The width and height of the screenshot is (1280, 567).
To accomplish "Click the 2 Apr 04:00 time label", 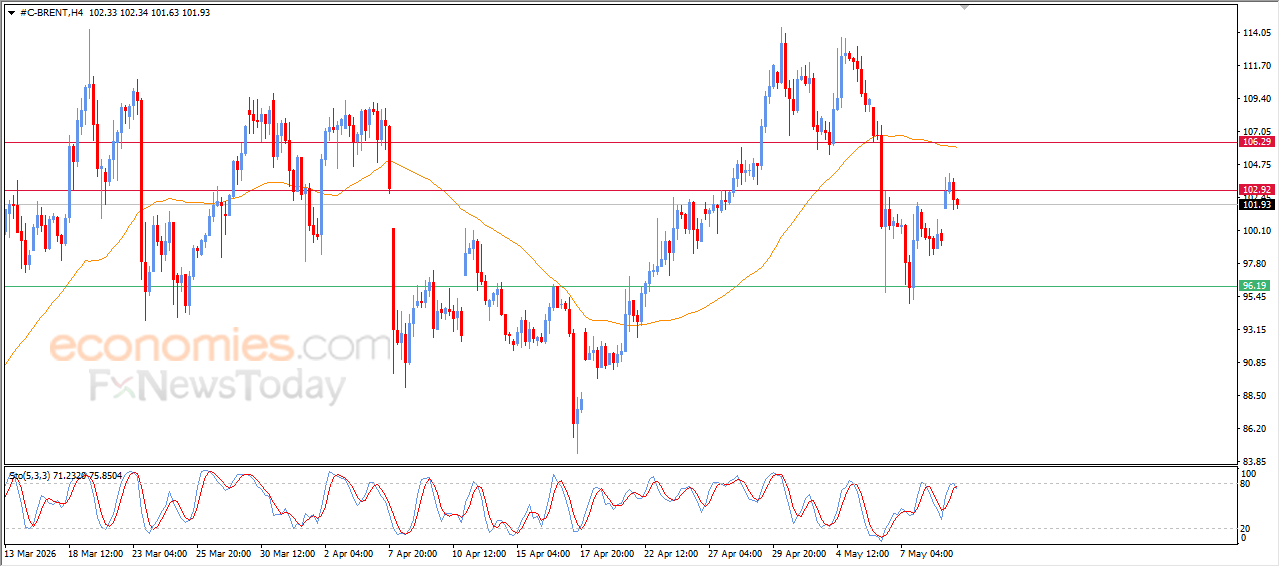I will coord(348,553).
